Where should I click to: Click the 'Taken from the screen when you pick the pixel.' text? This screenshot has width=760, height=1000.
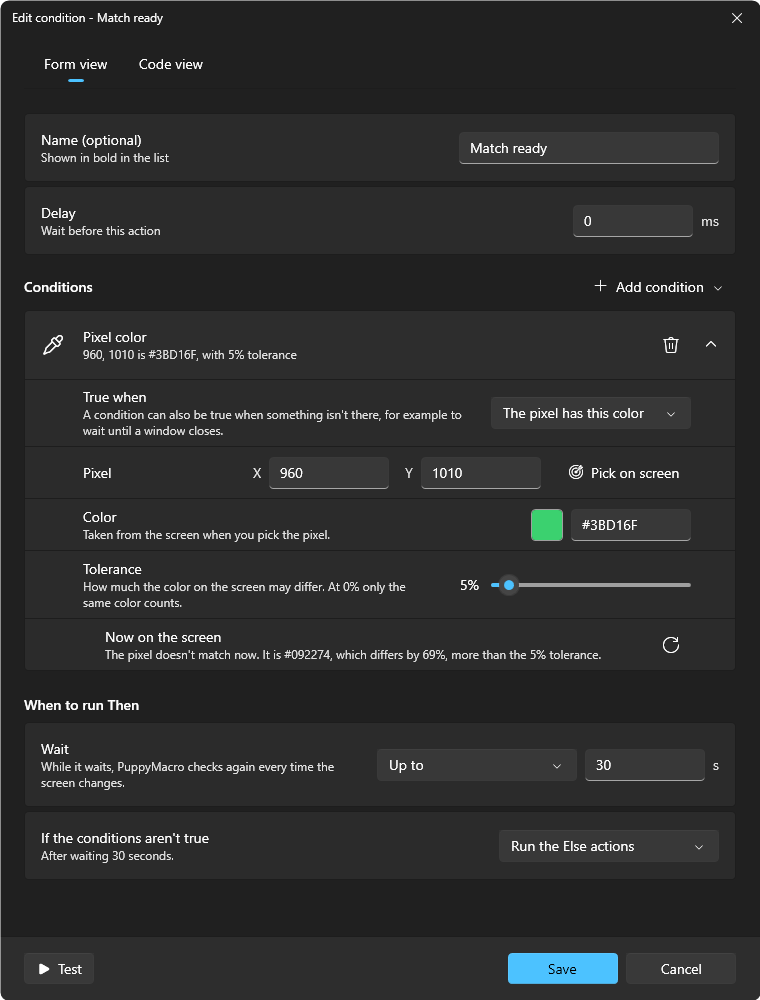(207, 535)
